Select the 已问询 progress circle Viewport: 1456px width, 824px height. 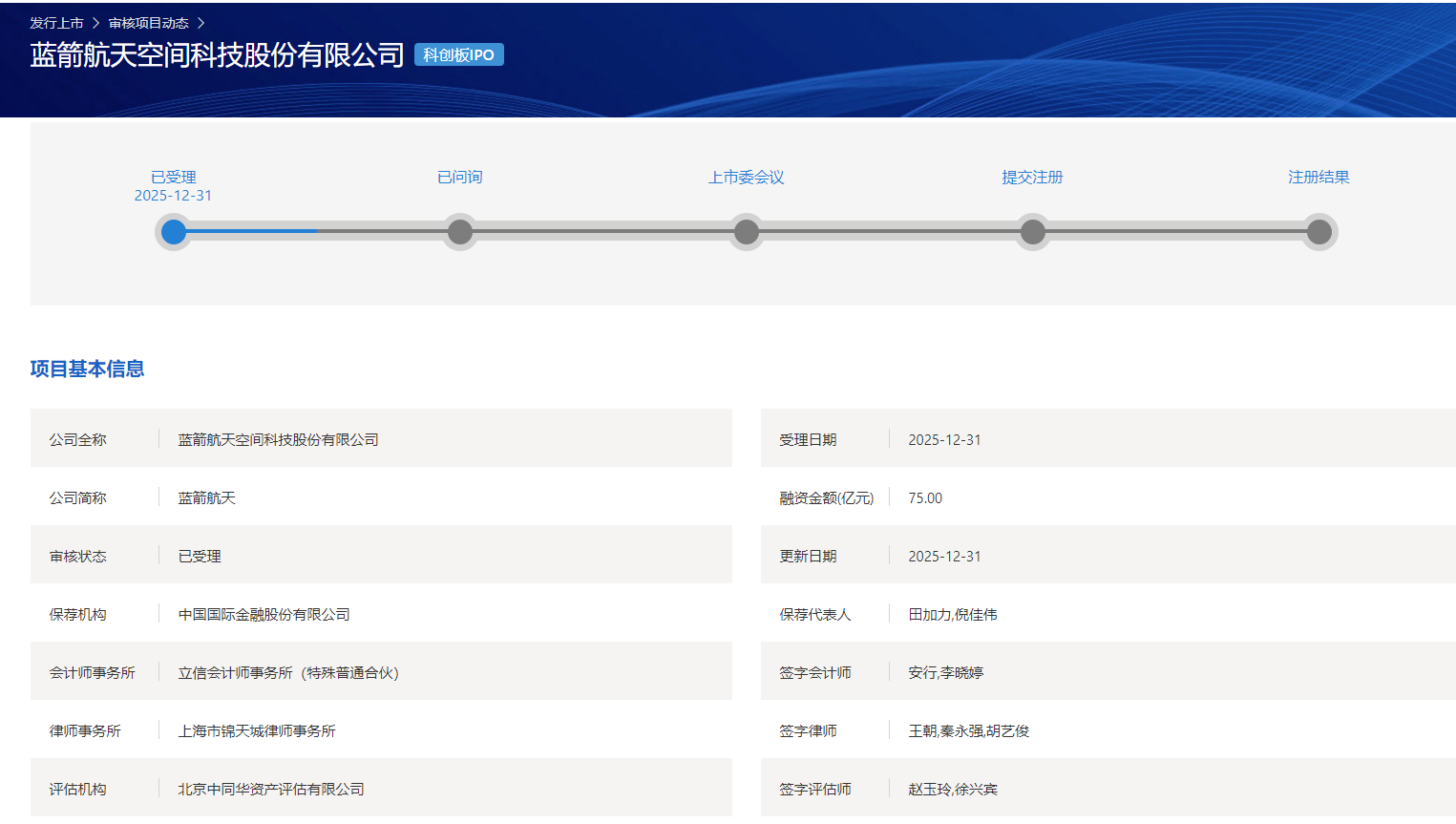click(460, 232)
